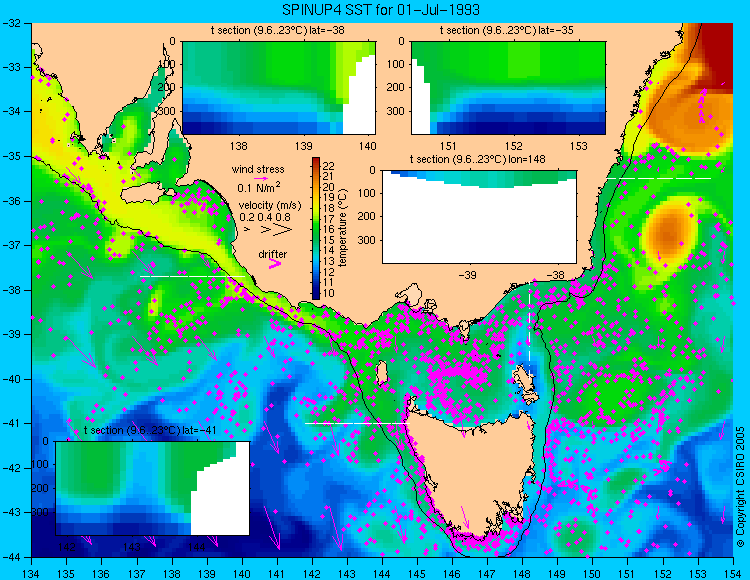The height and width of the screenshot is (580, 750).
Task: Click the -42 label on the main latitude axis
Action: [x=11, y=468]
